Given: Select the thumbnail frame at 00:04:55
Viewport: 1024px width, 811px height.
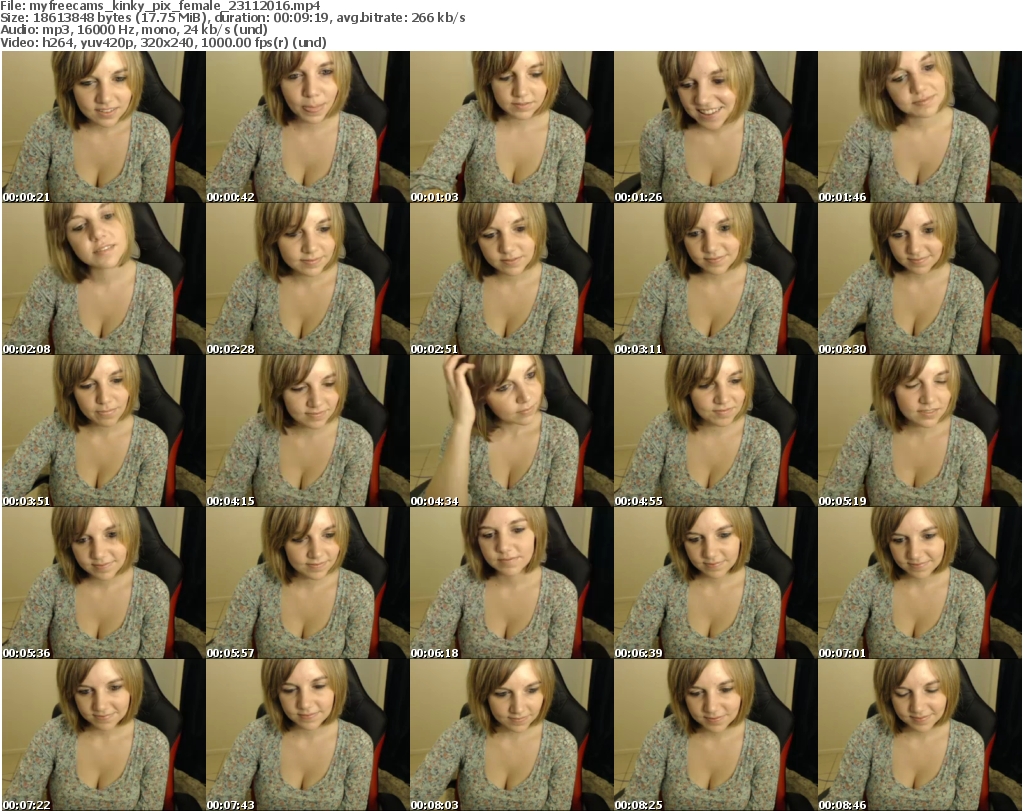Looking at the screenshot, I should click(716, 431).
